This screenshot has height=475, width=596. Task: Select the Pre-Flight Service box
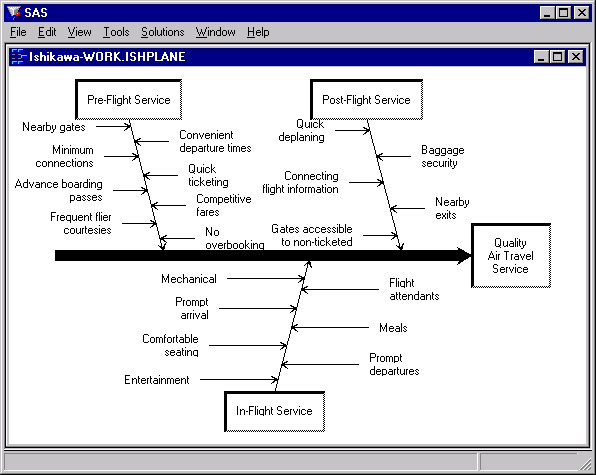128,100
